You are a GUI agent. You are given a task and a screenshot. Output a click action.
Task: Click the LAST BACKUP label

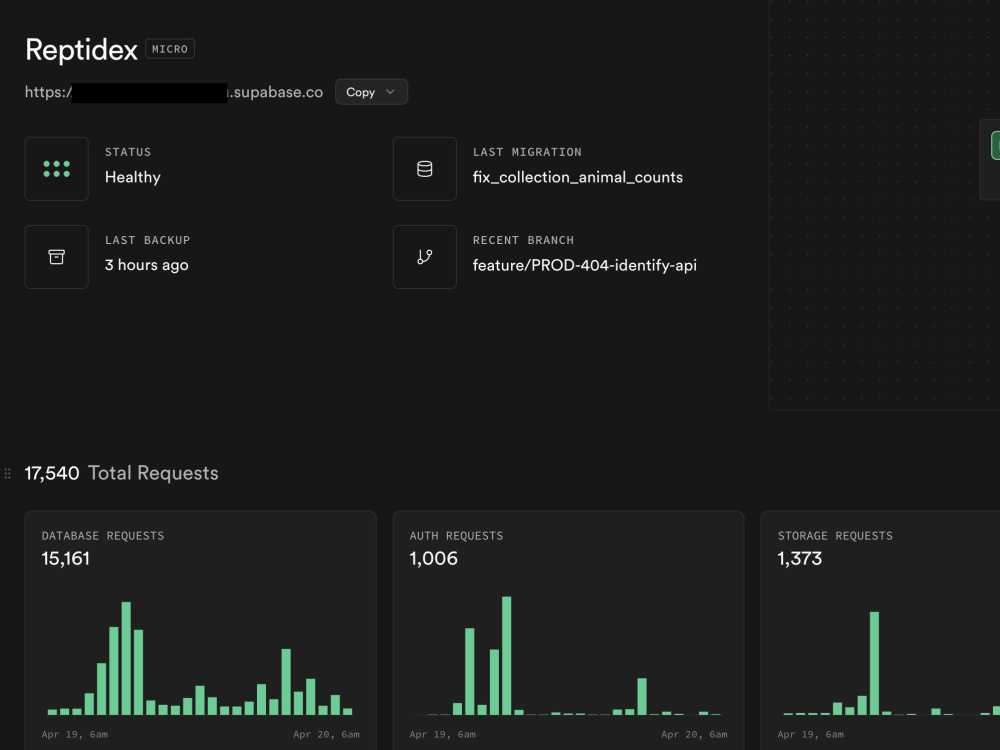coord(148,240)
